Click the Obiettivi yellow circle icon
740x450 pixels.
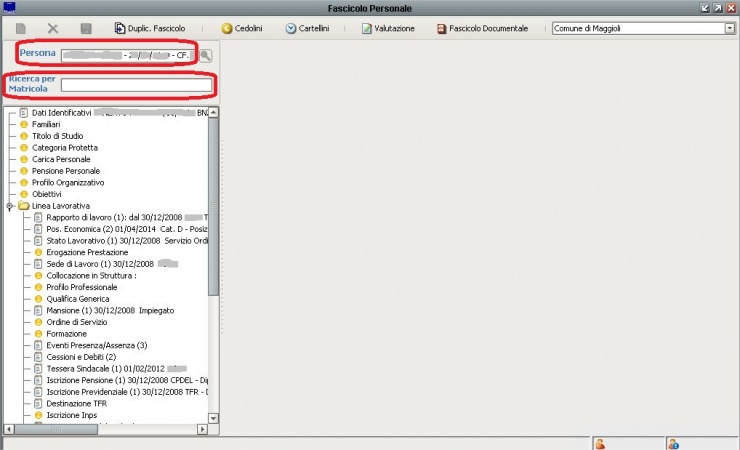24,194
